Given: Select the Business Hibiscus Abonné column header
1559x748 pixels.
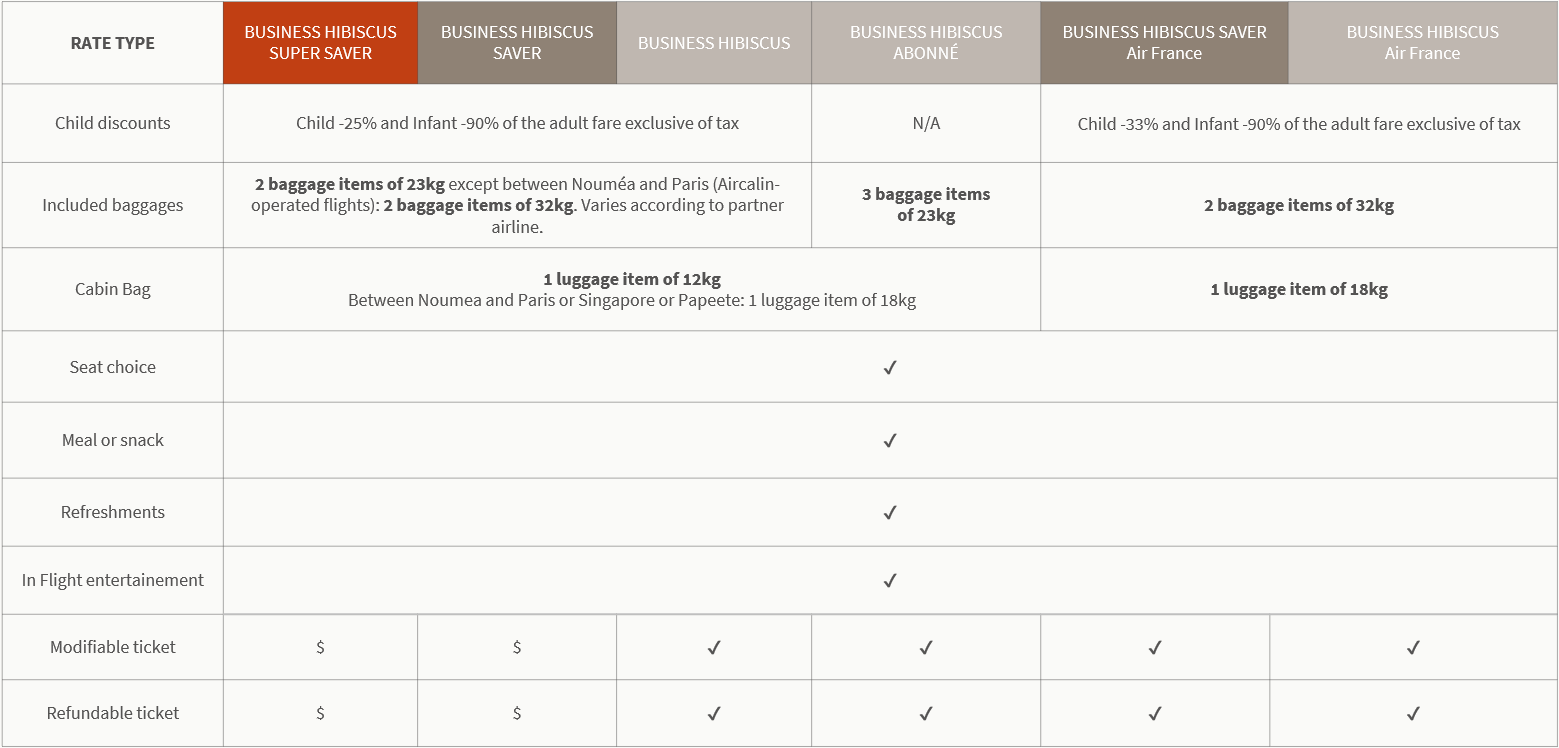Looking at the screenshot, I should coord(926,43).
